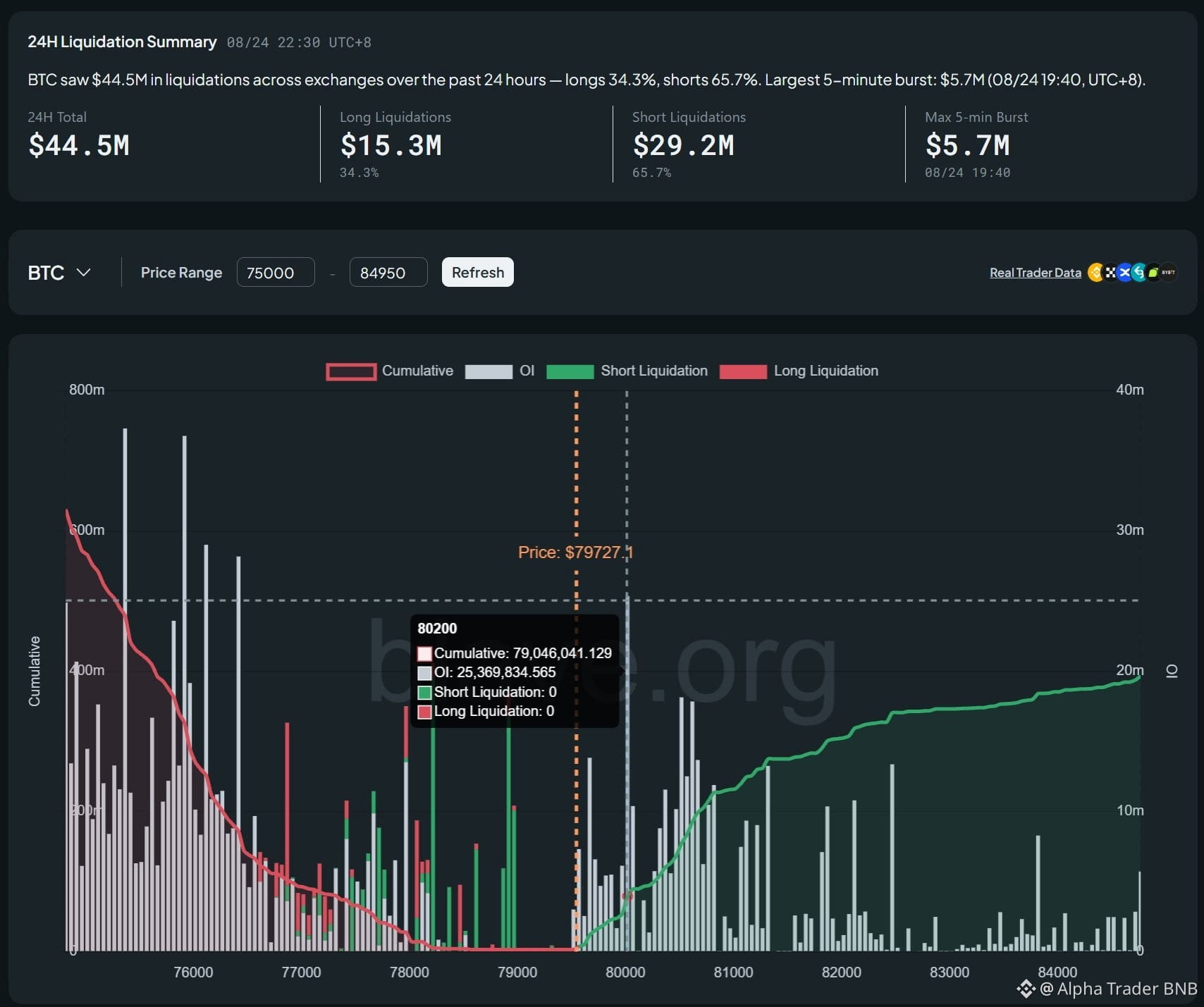This screenshot has width=1204, height=1007.
Task: Open the BTC coin dropdown
Action: (59, 273)
